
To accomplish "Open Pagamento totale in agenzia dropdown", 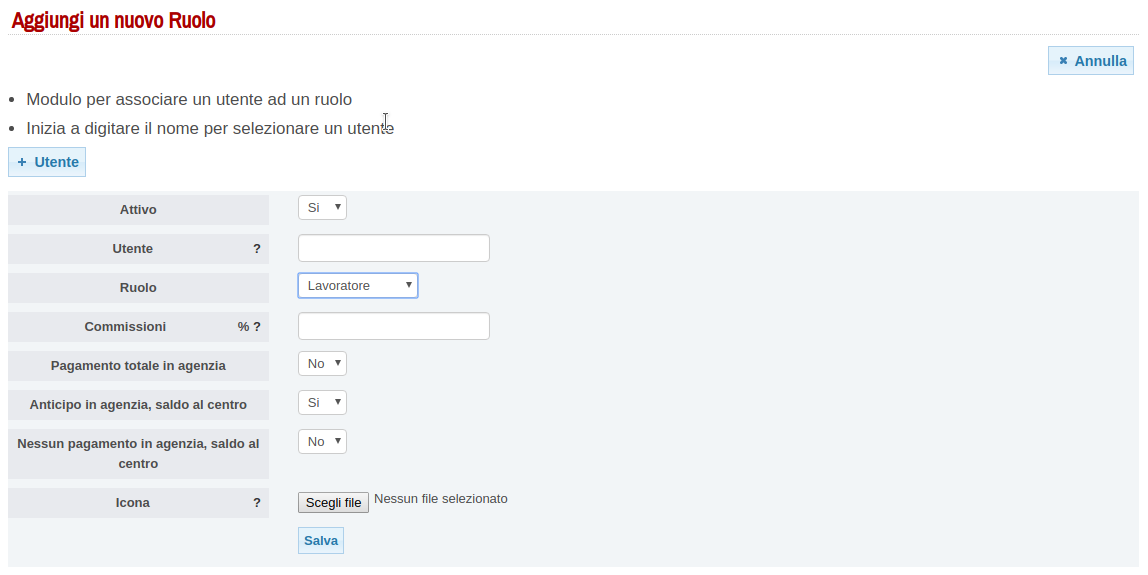I will [322, 364].
